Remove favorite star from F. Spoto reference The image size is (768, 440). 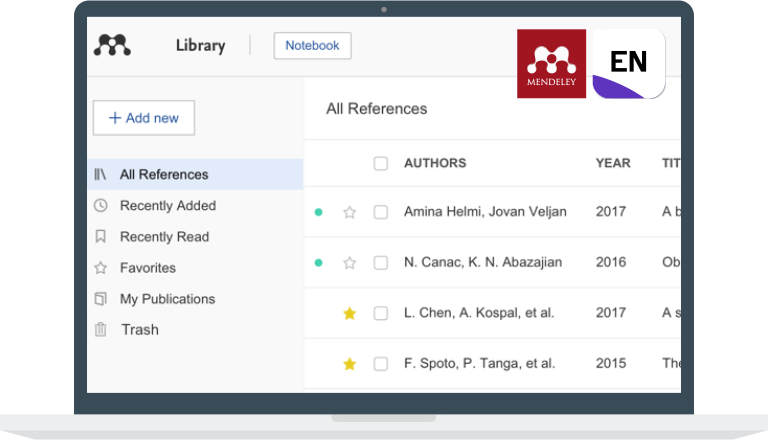click(349, 364)
